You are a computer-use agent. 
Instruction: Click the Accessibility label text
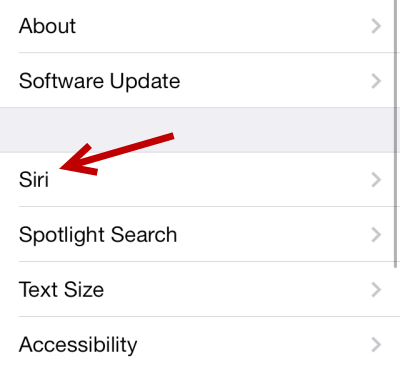click(78, 345)
